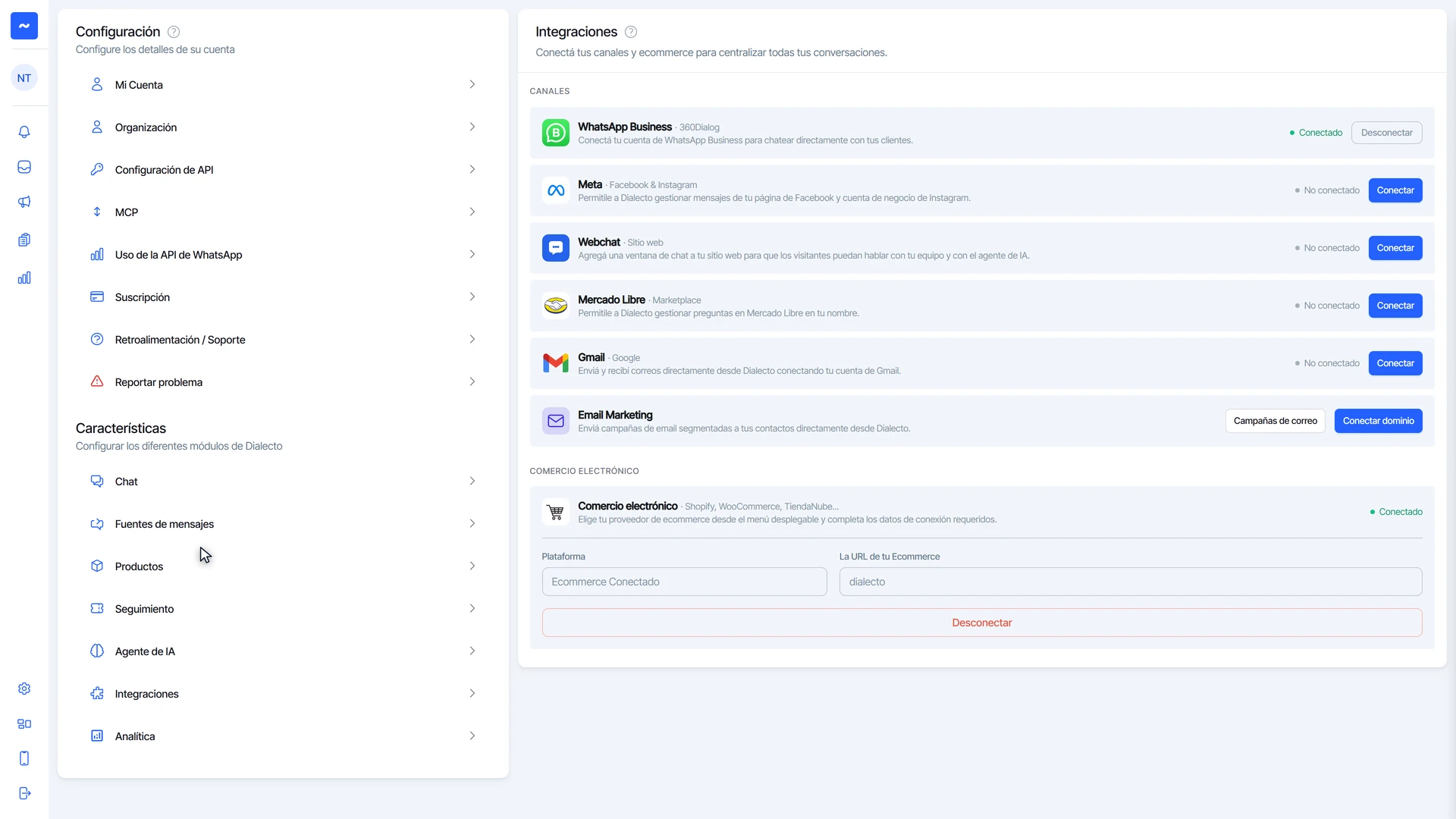Open the megaphone campaigns icon
The image size is (1456, 819).
[24, 202]
